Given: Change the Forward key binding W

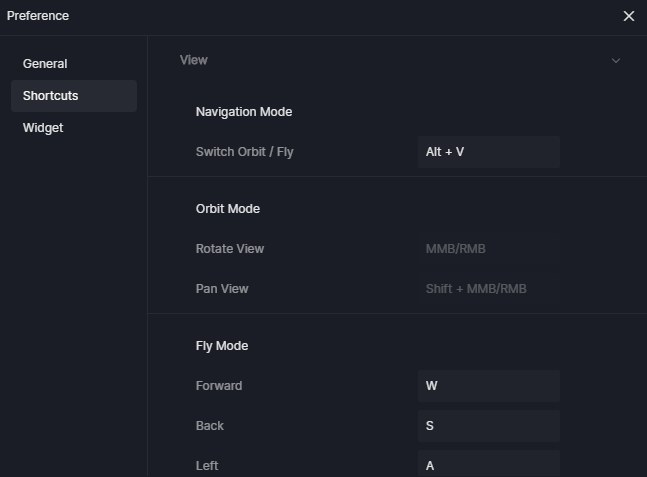Looking at the screenshot, I should (489, 386).
